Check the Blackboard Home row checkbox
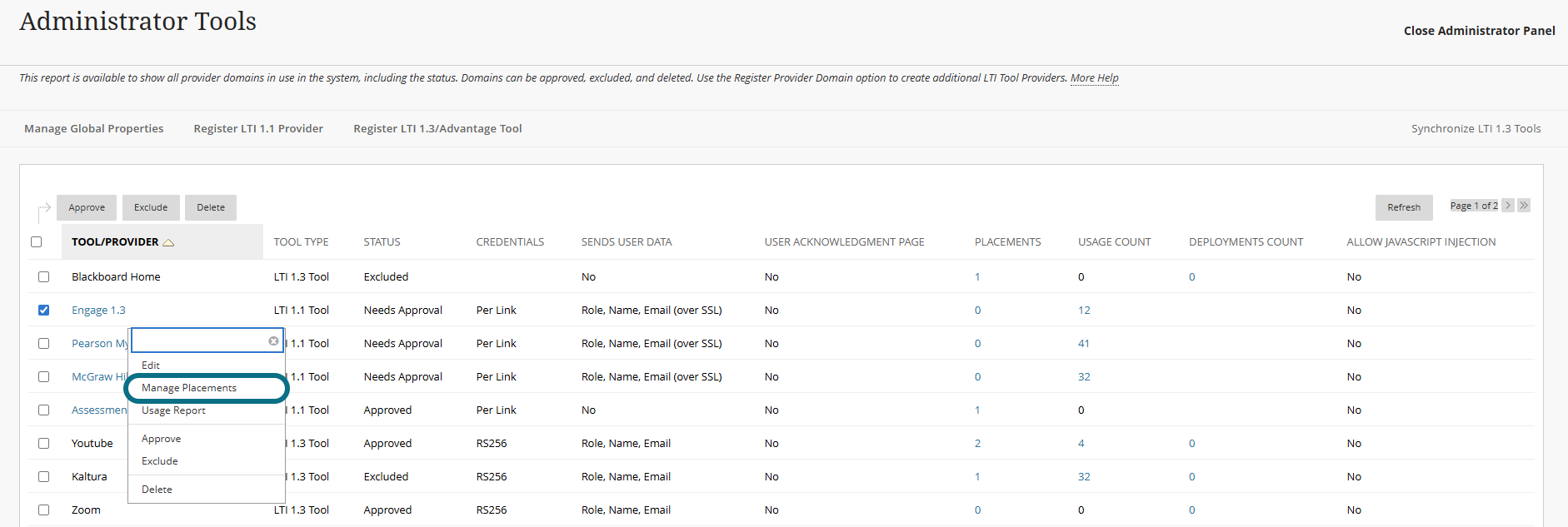 43,276
